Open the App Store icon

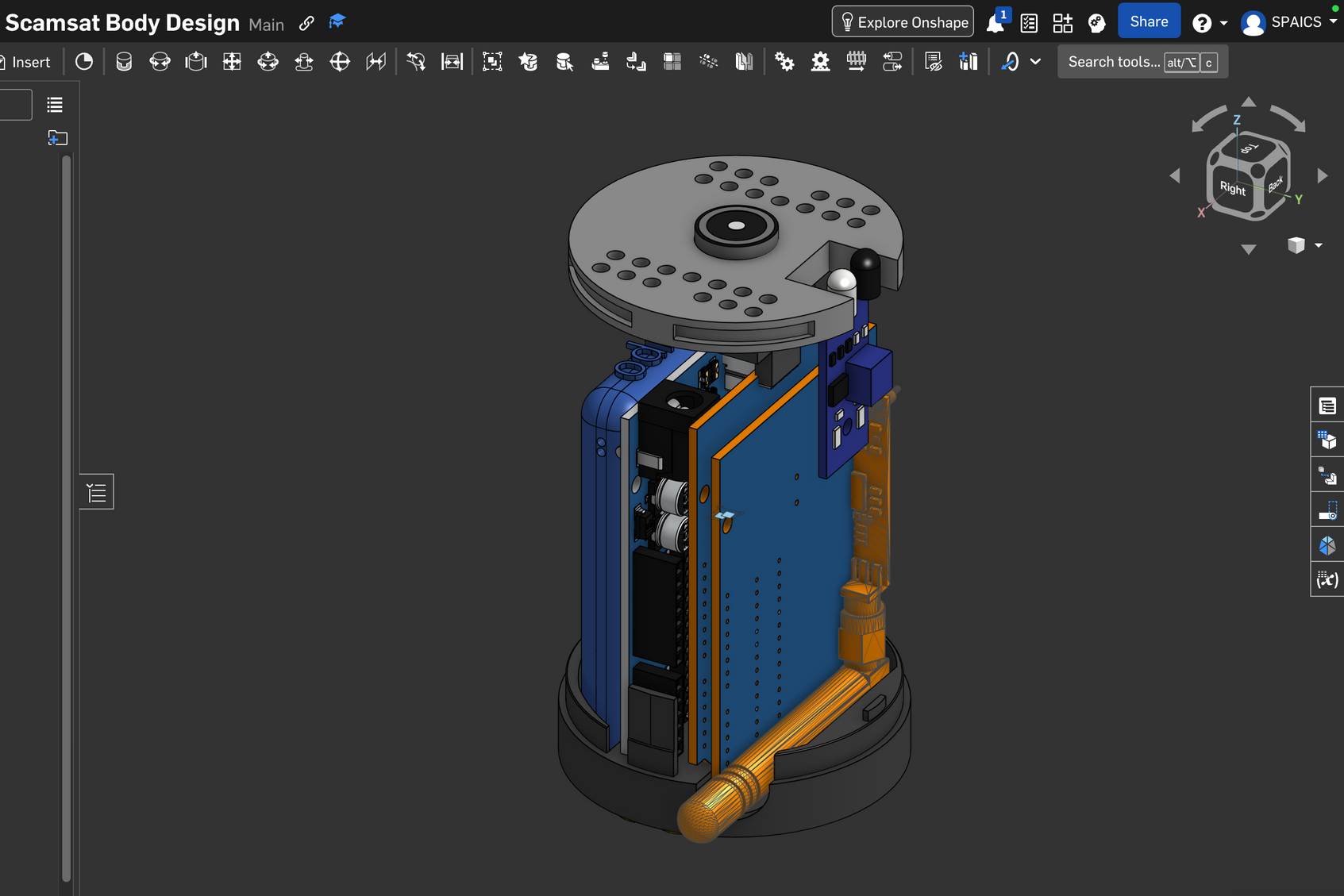click(1062, 23)
